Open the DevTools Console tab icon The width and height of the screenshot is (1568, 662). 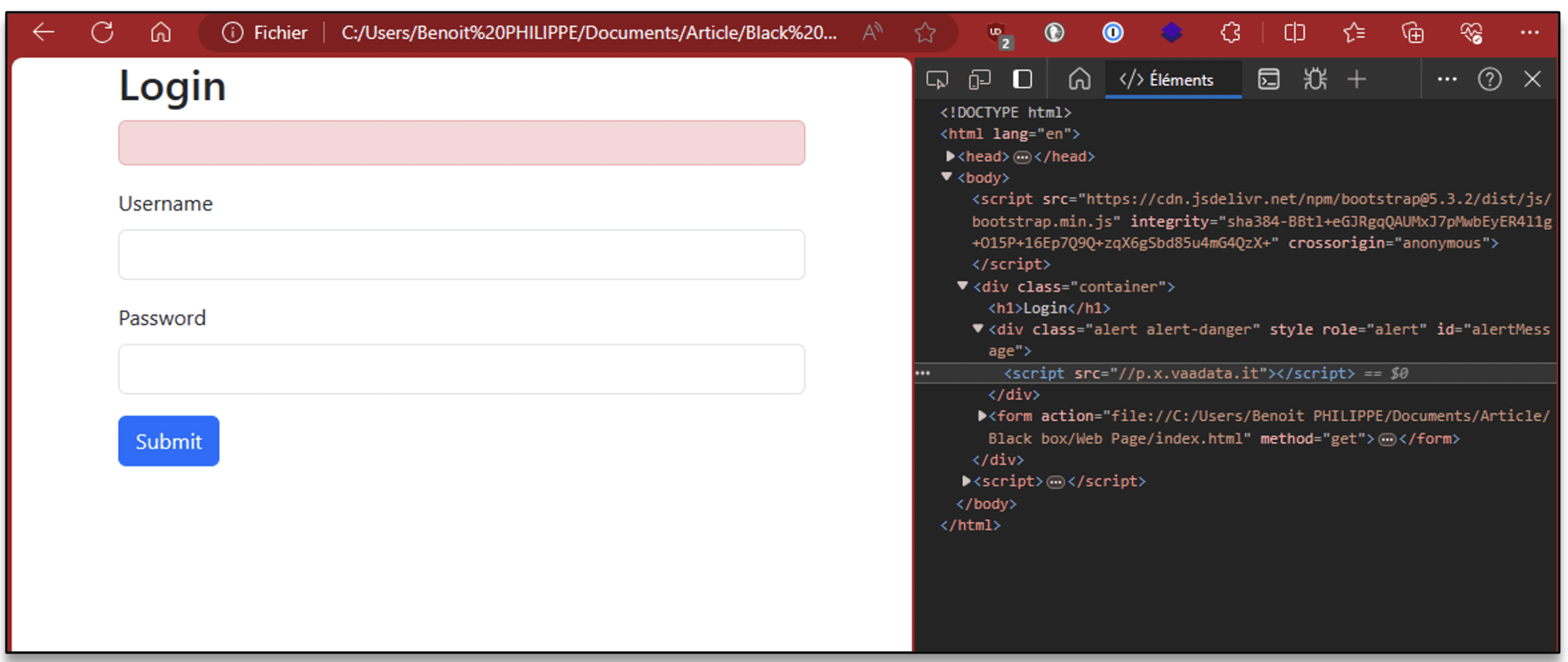(1268, 80)
